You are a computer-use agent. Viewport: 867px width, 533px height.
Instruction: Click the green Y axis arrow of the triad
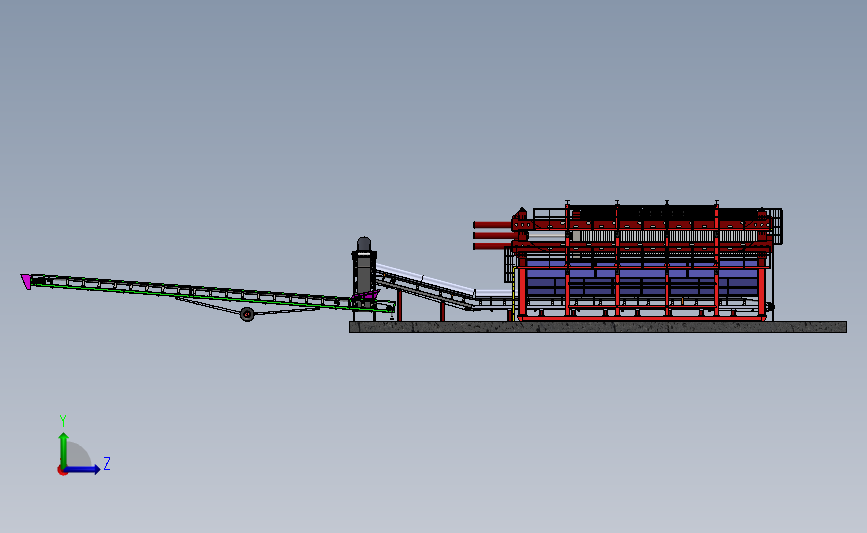(x=64, y=449)
